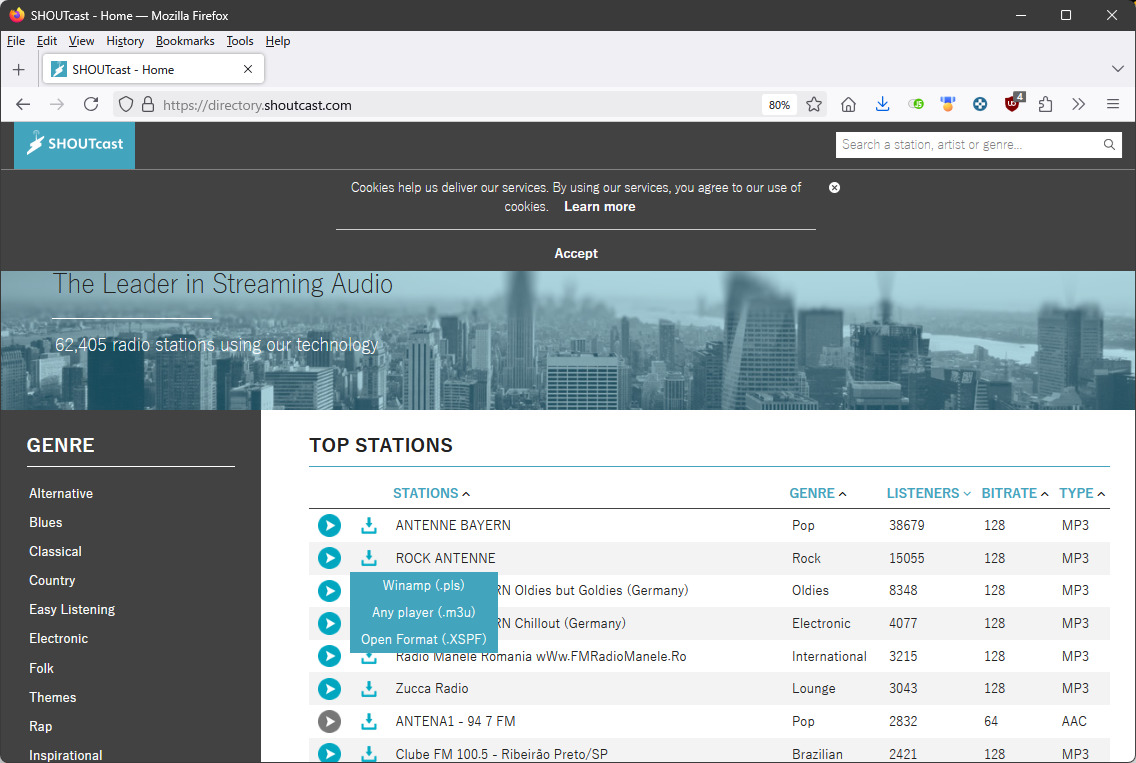This screenshot has width=1136, height=763.
Task: Click download icon for ANTENNE BAYERN
Action: pos(369,525)
